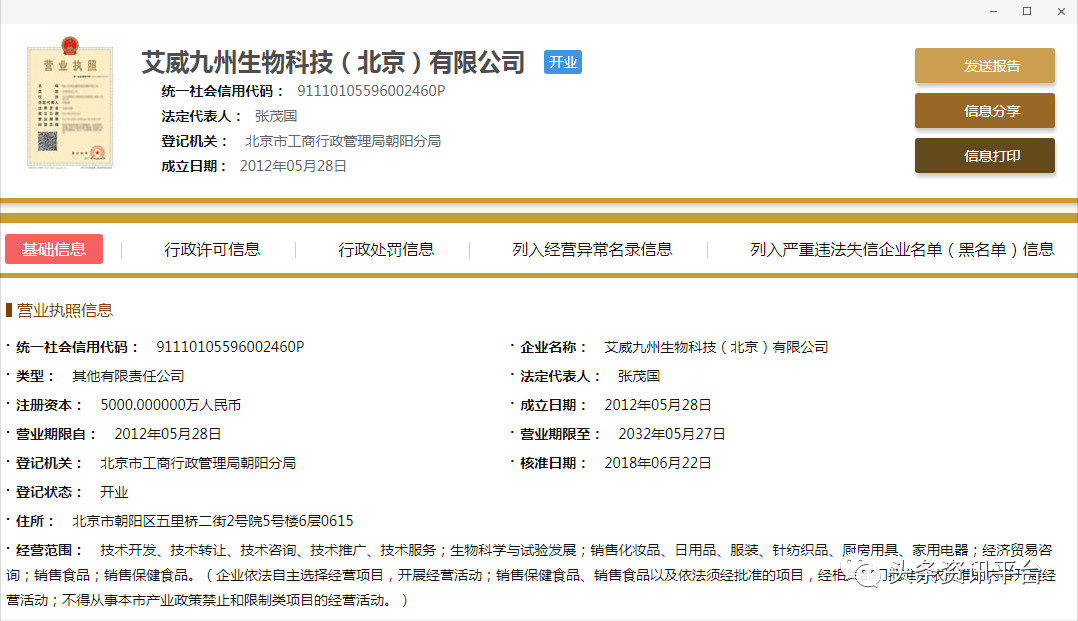Image resolution: width=1078 pixels, height=621 pixels.
Task: Click the 住所 address text line
Action: click(212, 521)
